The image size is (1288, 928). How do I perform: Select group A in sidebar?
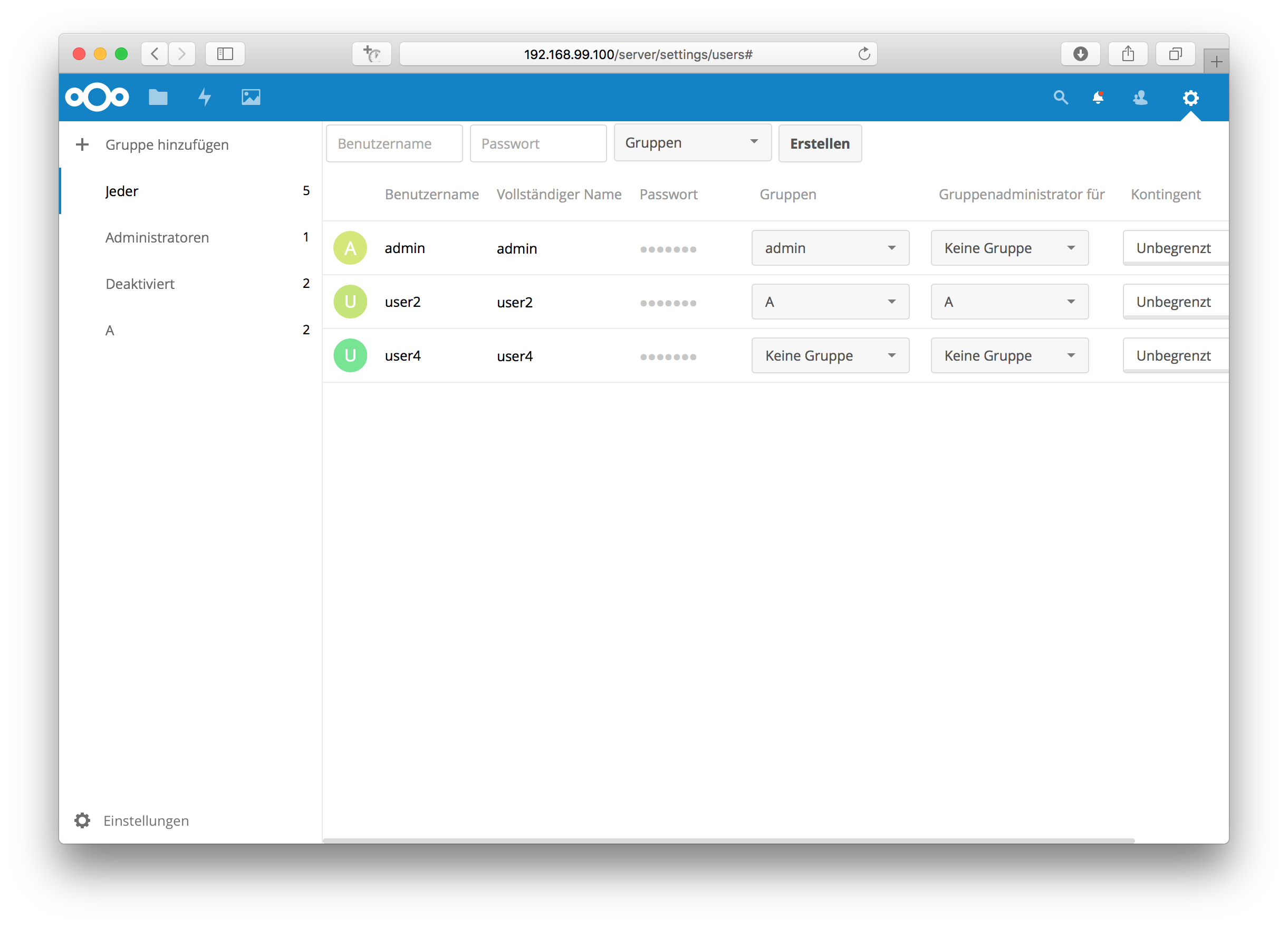pos(190,330)
